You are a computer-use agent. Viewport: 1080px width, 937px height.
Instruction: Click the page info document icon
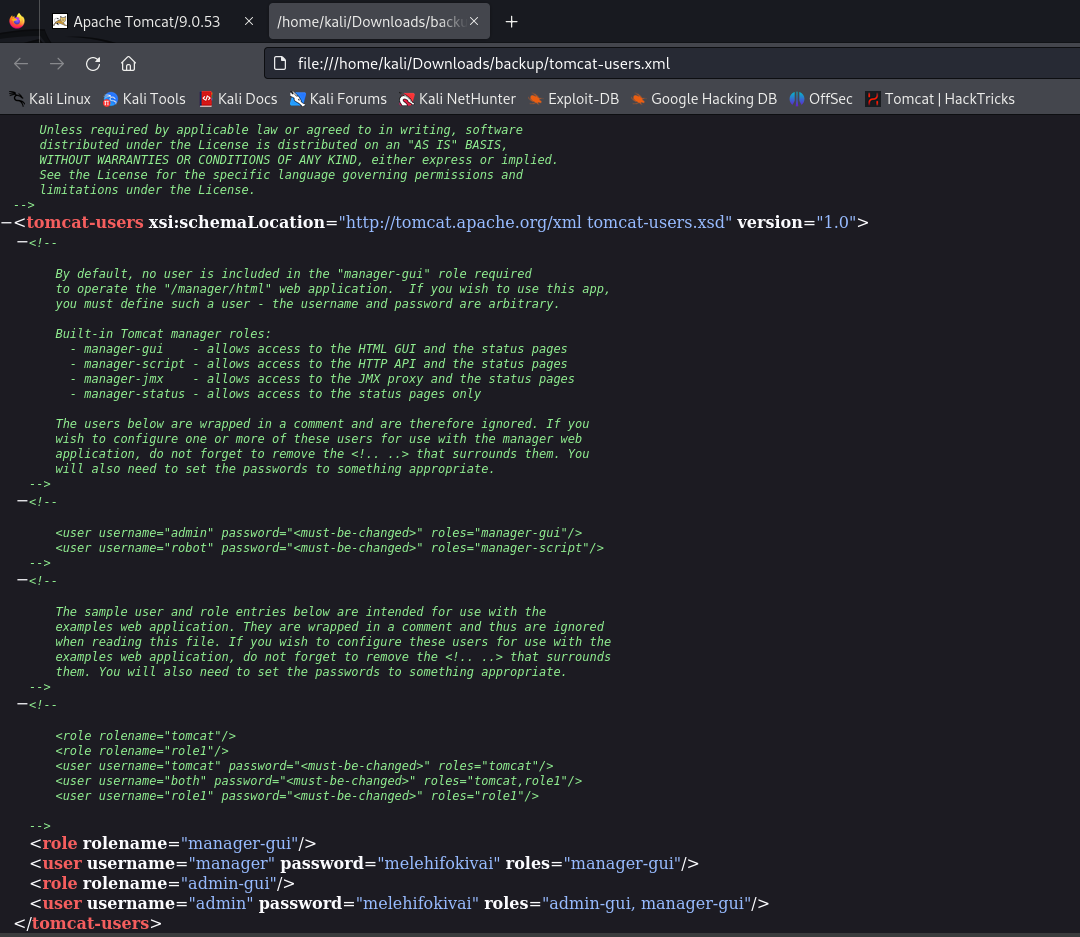(280, 63)
